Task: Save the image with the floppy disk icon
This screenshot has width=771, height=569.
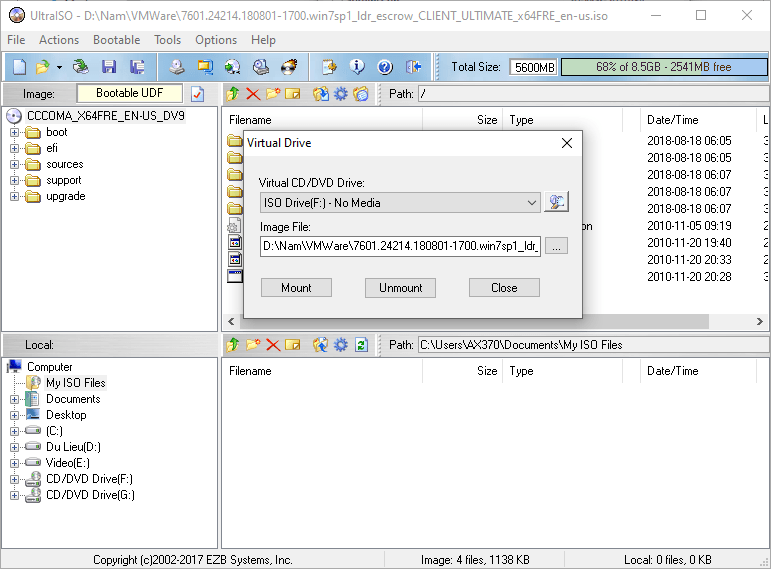Action: coord(109,67)
